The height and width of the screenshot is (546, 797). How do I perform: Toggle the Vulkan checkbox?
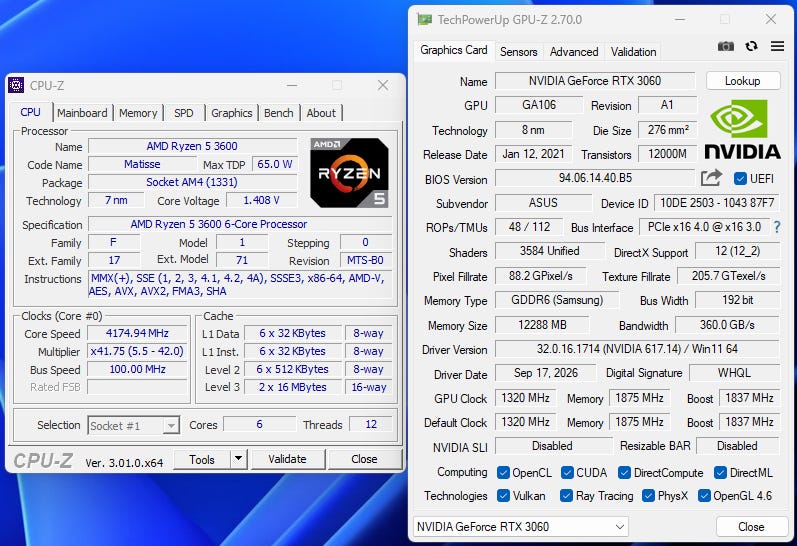coord(503,496)
